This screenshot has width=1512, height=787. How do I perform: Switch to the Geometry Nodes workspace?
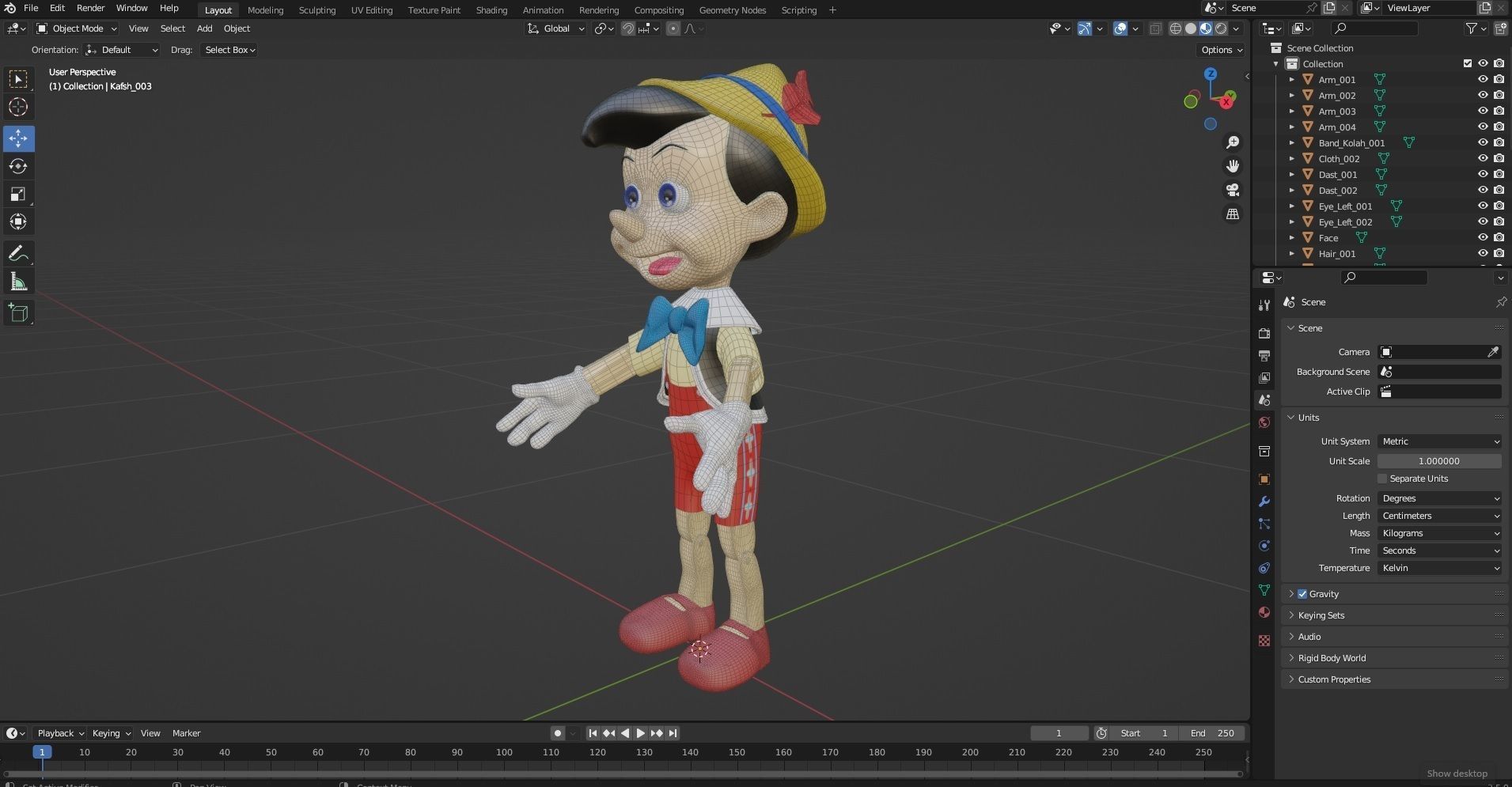click(x=733, y=10)
